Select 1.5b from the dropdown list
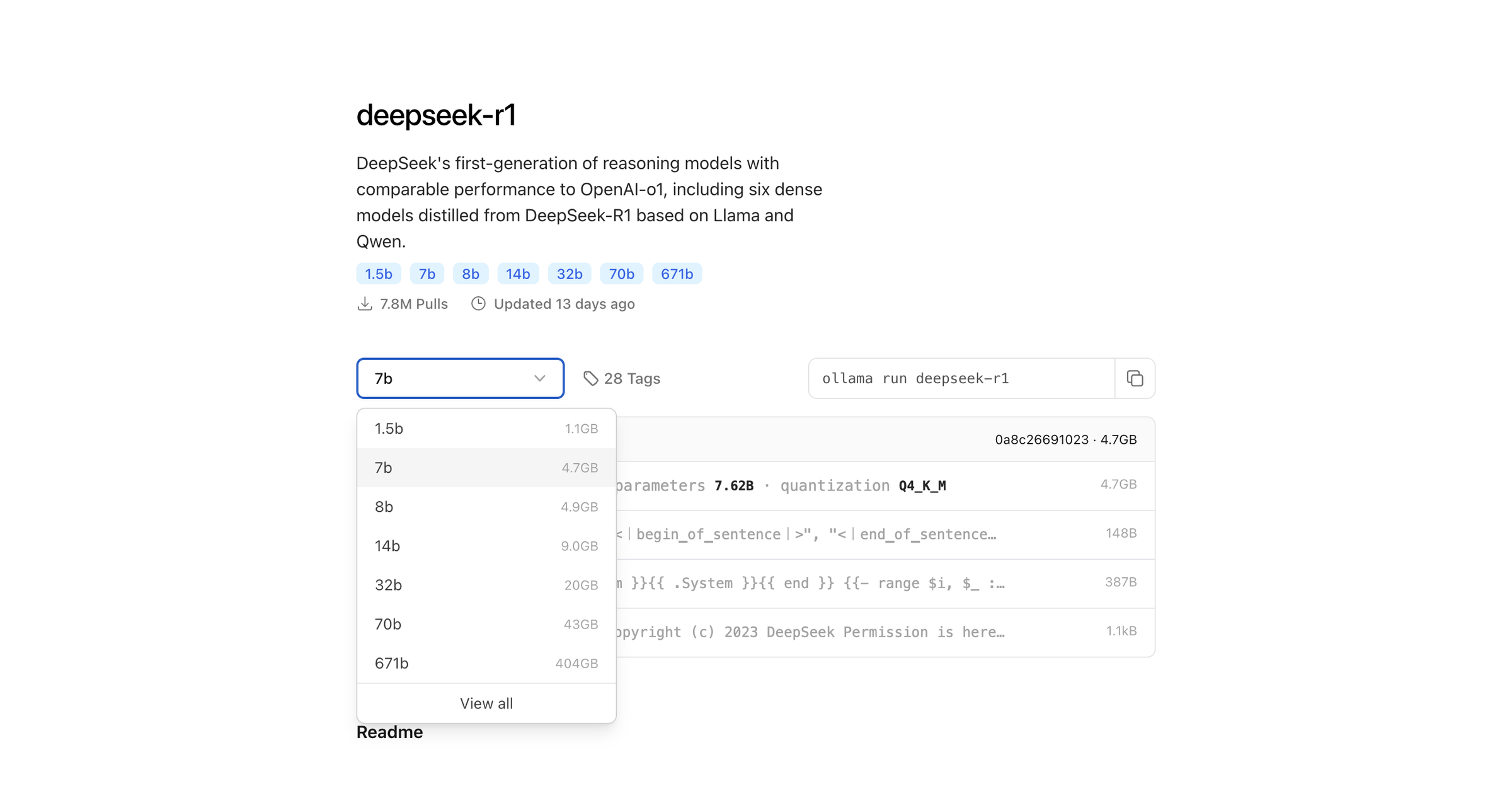This screenshot has width=1512, height=798. point(486,429)
